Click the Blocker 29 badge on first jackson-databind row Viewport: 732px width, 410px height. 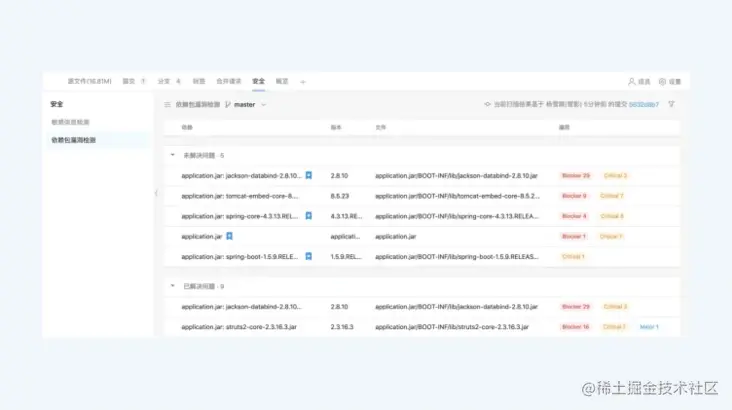pos(576,176)
